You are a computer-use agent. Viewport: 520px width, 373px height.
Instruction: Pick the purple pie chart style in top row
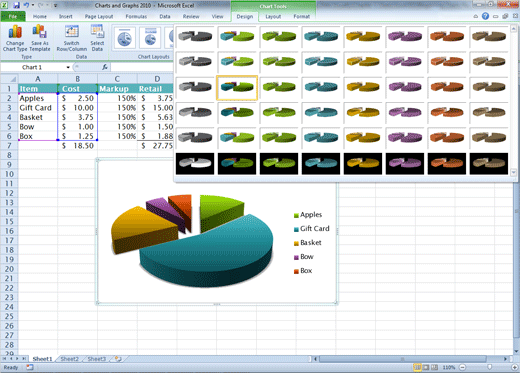tap(405, 36)
